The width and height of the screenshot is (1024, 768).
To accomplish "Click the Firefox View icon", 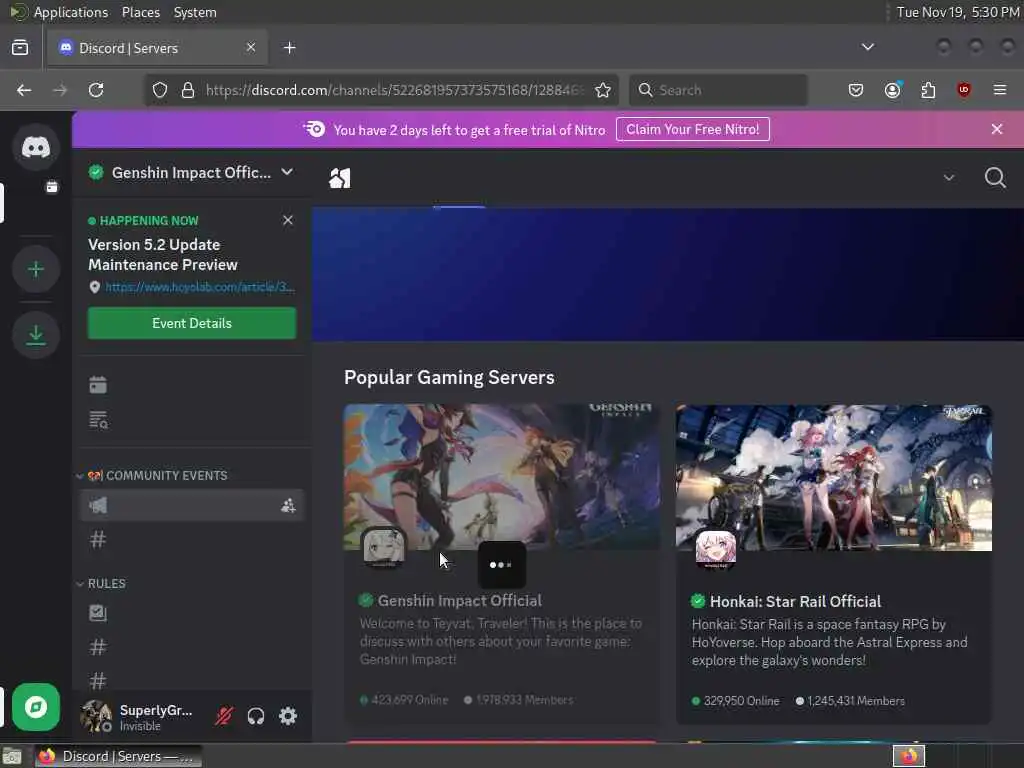I will click(20, 48).
